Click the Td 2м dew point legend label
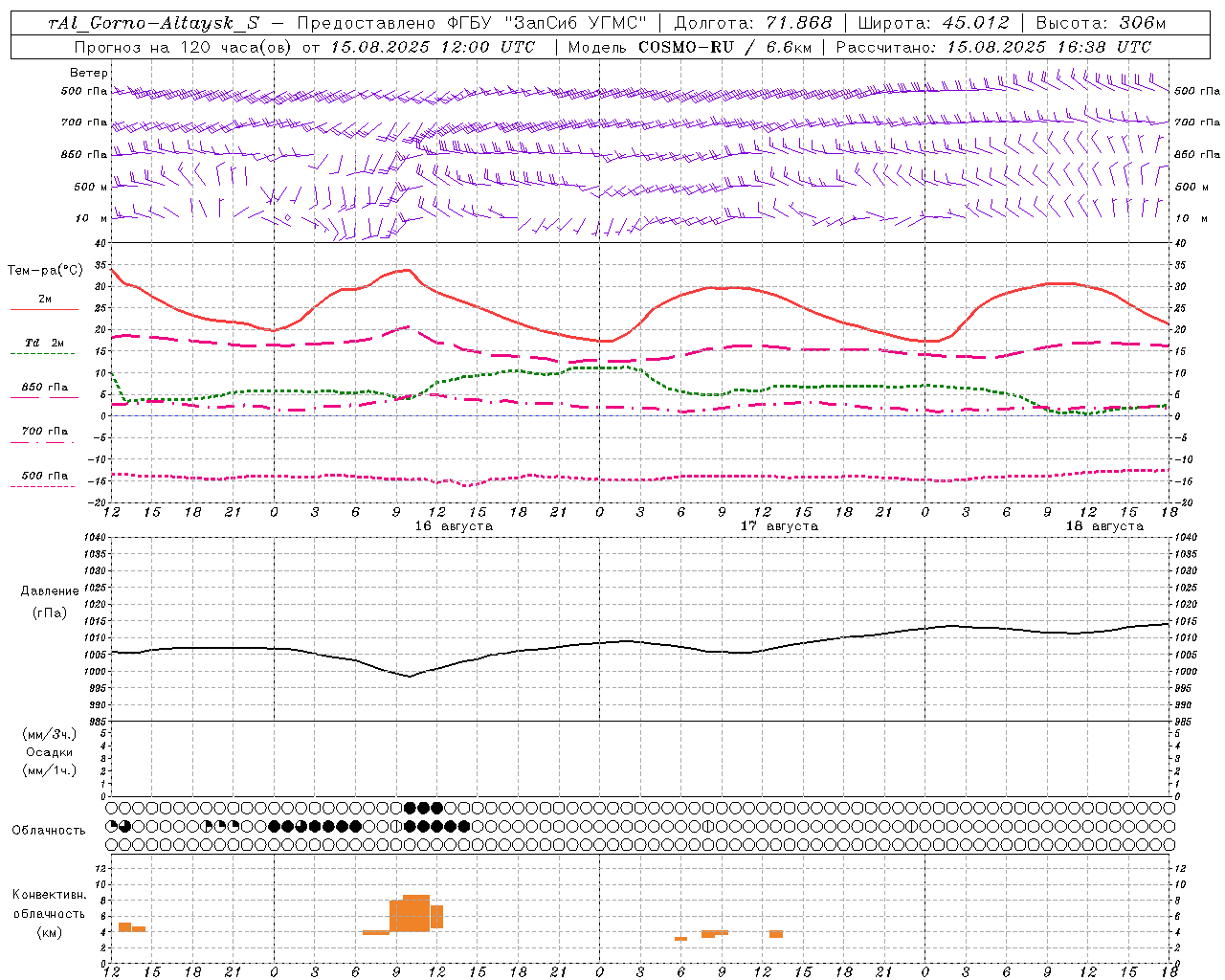 pos(45,343)
